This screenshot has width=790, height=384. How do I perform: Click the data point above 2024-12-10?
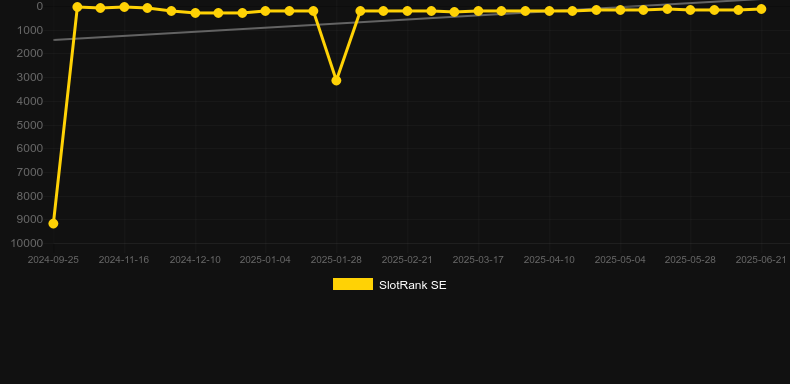point(195,13)
